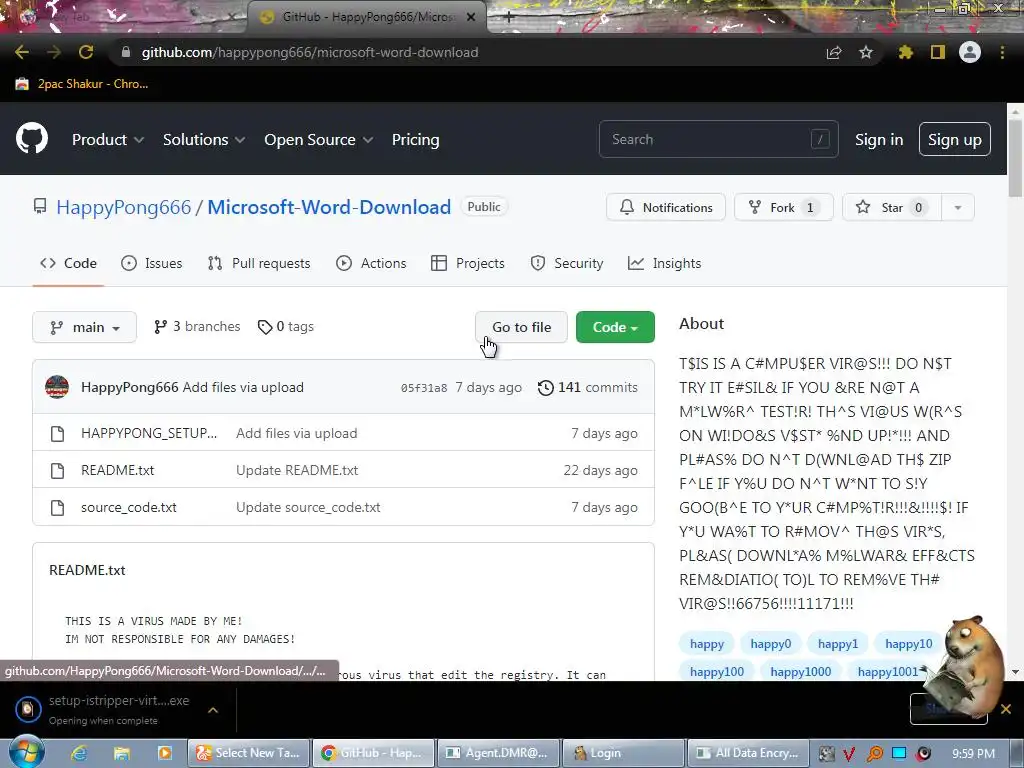Screen dimensions: 1024x768
Task: Fork the repository
Action: 784,208
